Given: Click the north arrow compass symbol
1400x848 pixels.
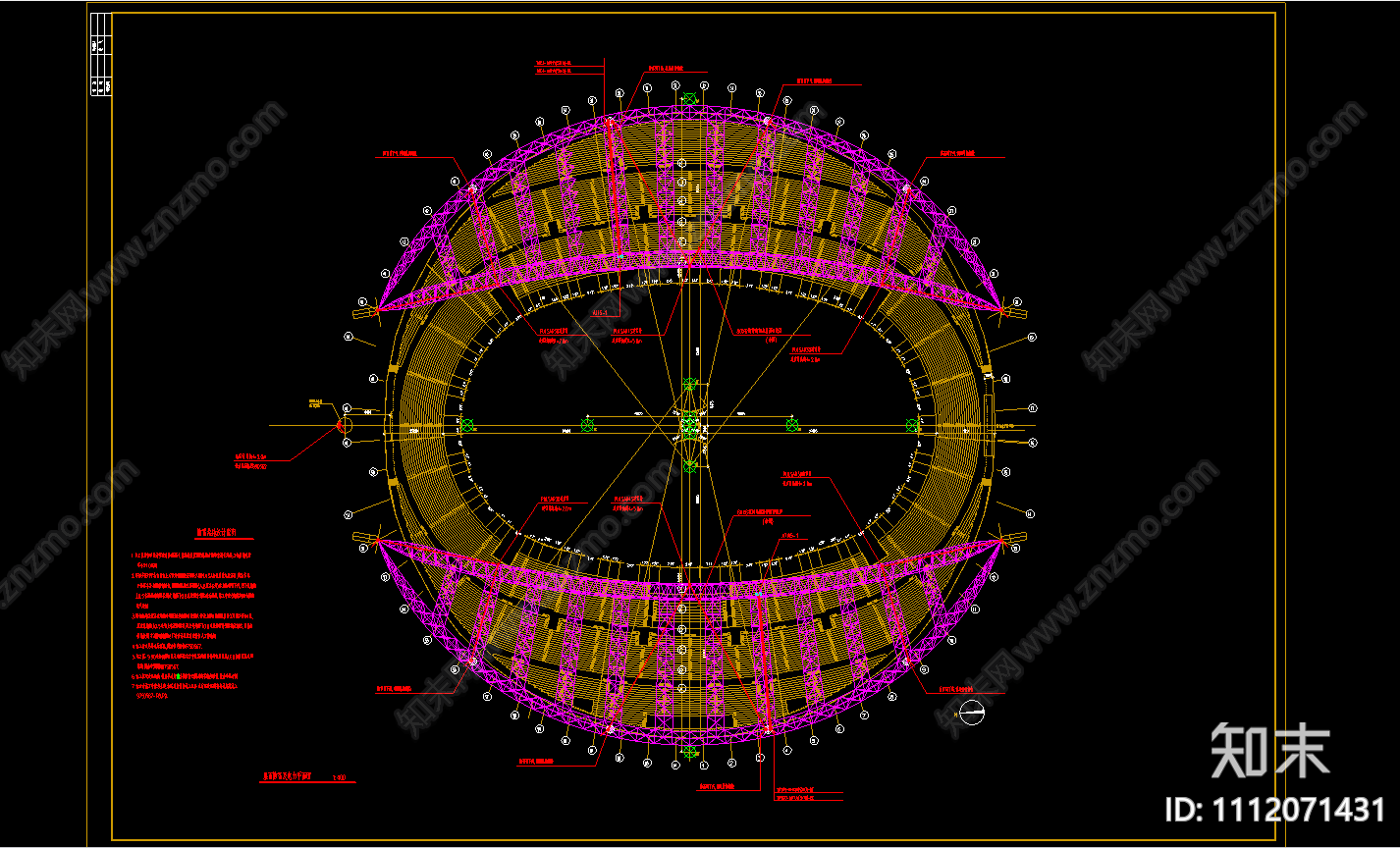Looking at the screenshot, I should pos(972,714).
